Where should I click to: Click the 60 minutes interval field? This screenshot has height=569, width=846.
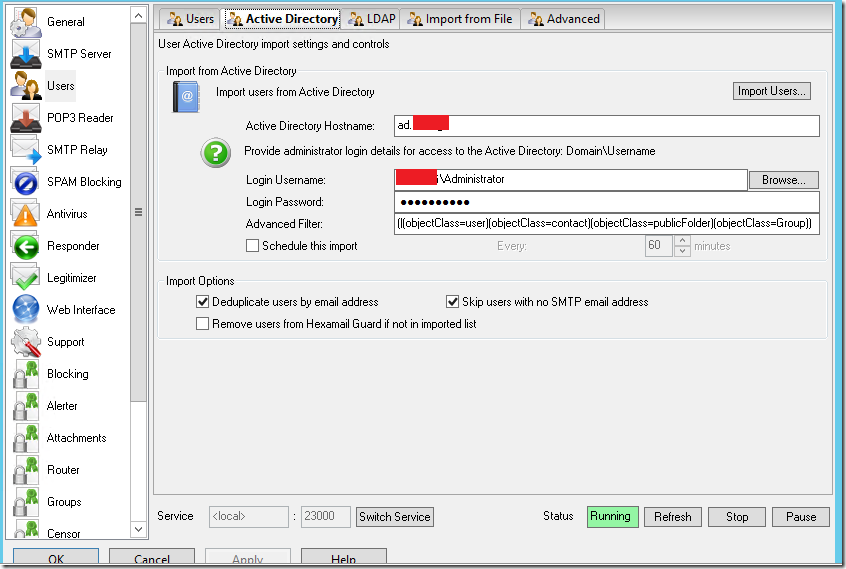coord(659,246)
